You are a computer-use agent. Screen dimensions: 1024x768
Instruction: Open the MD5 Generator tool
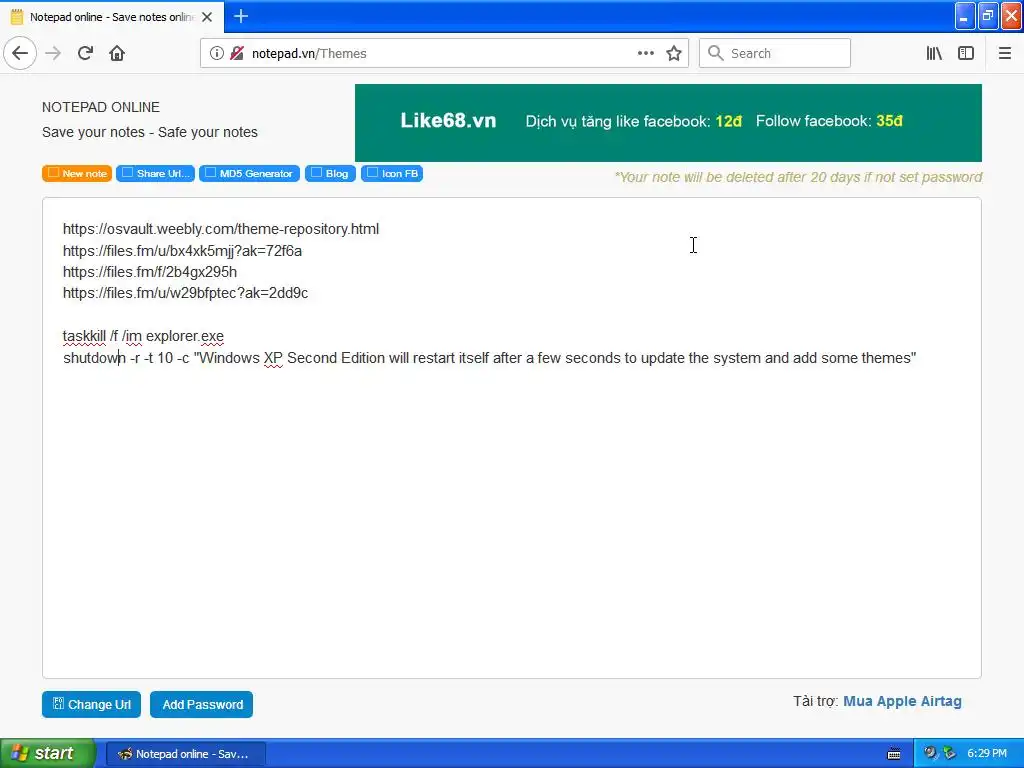tap(249, 173)
